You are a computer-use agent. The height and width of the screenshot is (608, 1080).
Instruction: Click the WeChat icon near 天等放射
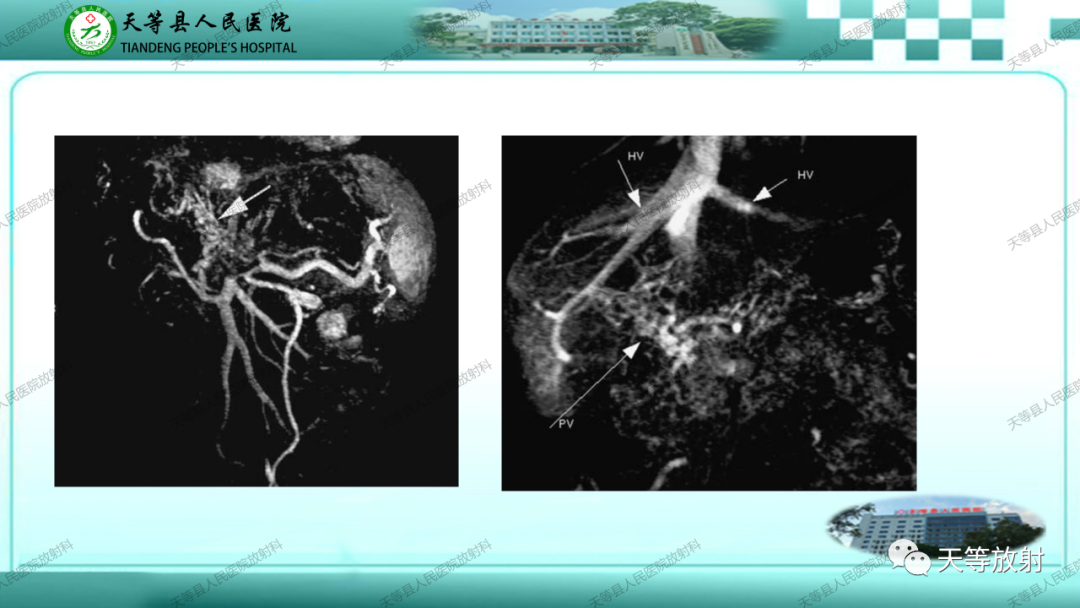(x=909, y=558)
